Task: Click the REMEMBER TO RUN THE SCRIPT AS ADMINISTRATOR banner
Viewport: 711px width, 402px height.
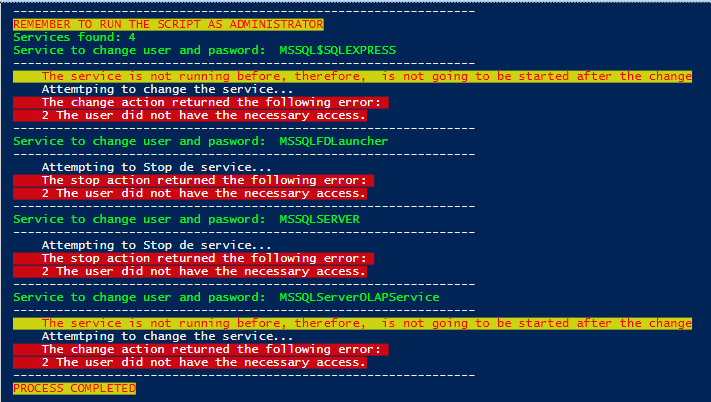Action: point(168,24)
